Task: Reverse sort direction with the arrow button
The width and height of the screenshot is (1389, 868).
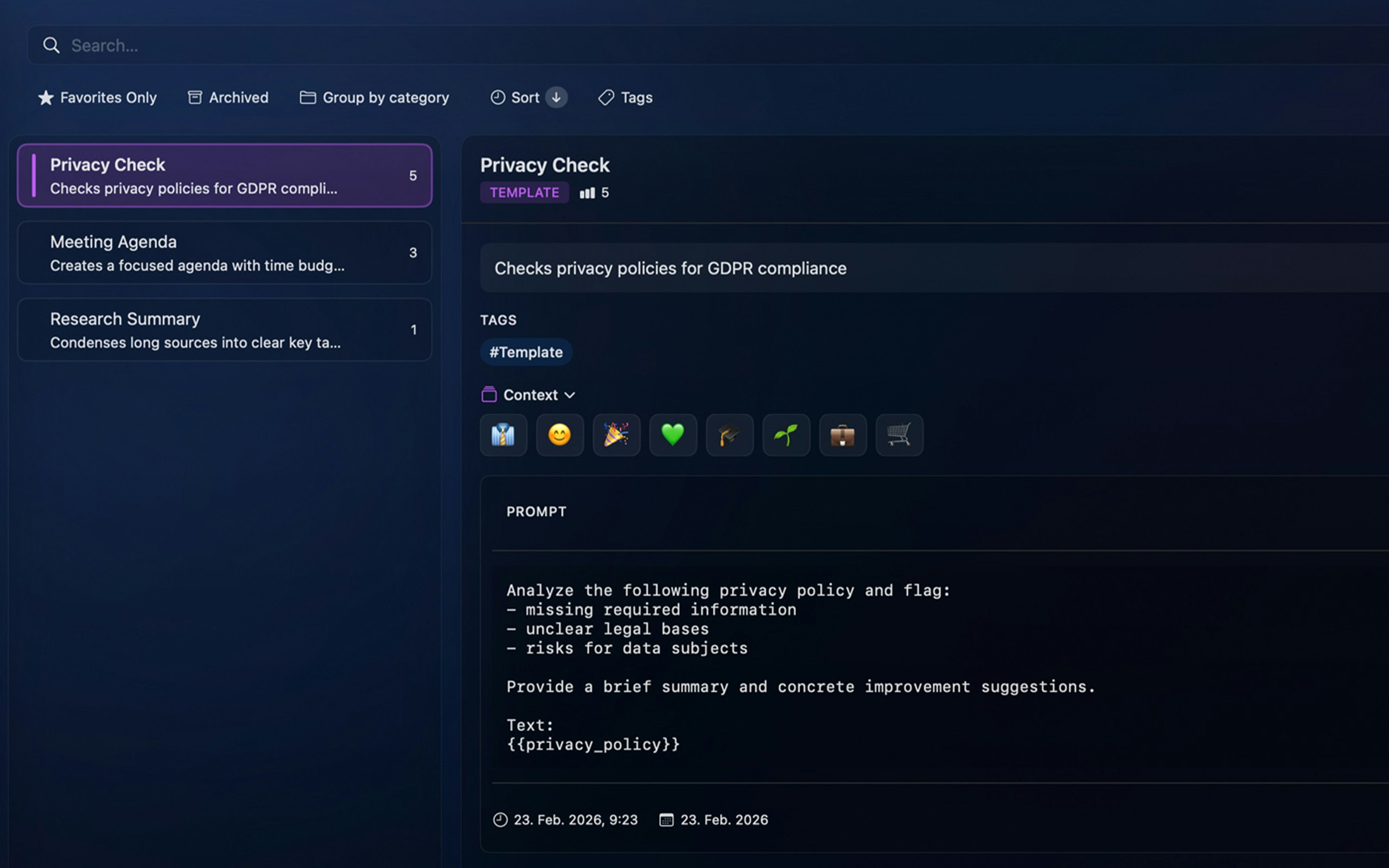Action: (556, 98)
